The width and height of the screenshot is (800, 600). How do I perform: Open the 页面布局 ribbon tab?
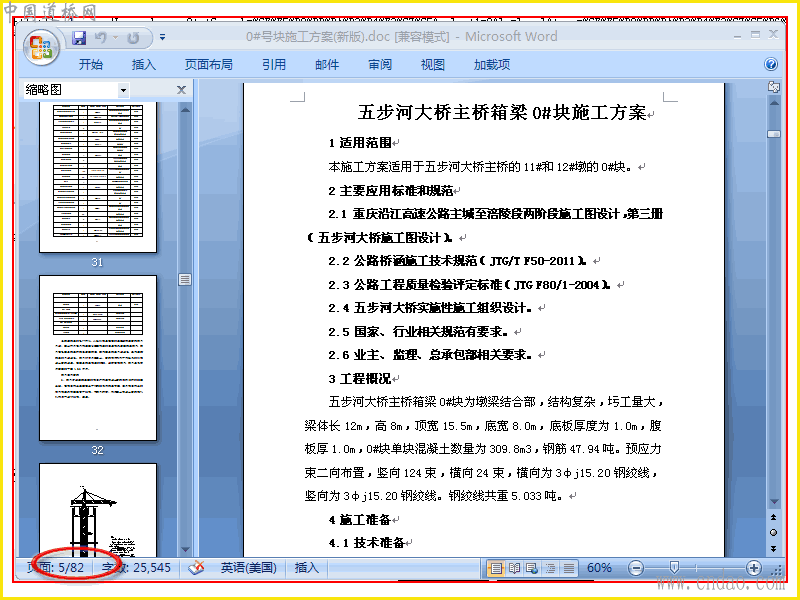[208, 65]
